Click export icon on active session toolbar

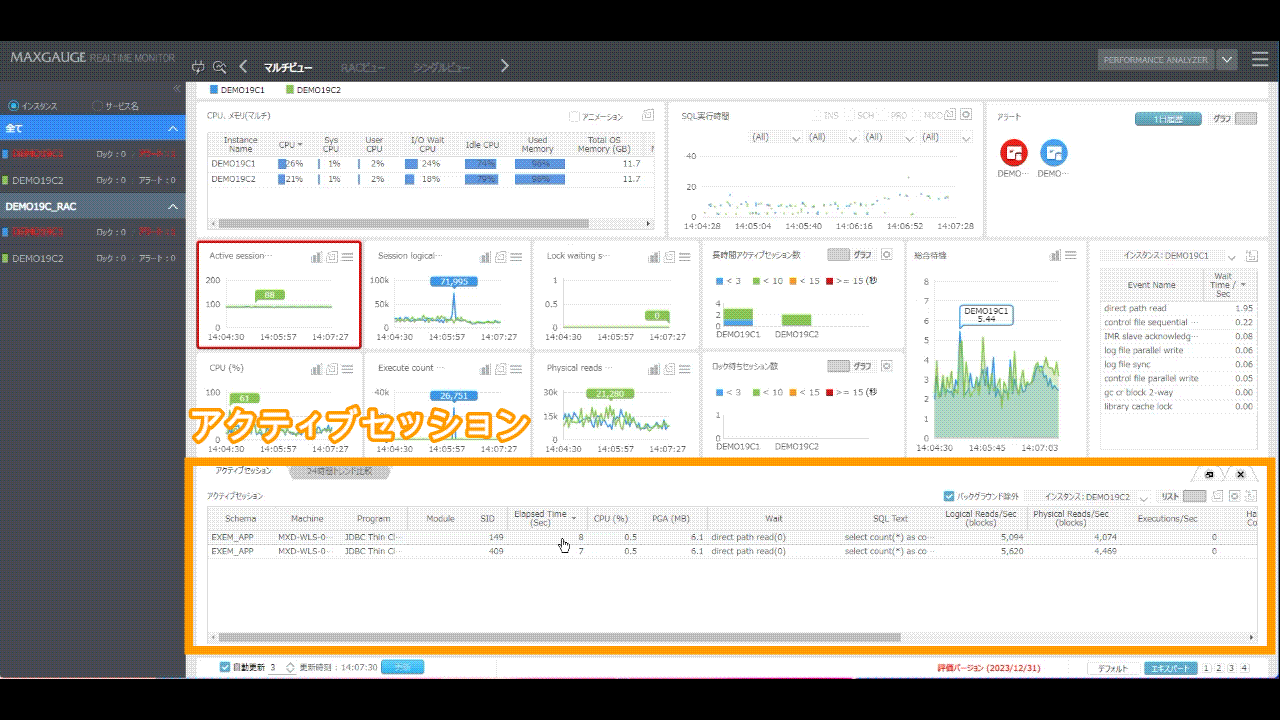1251,496
